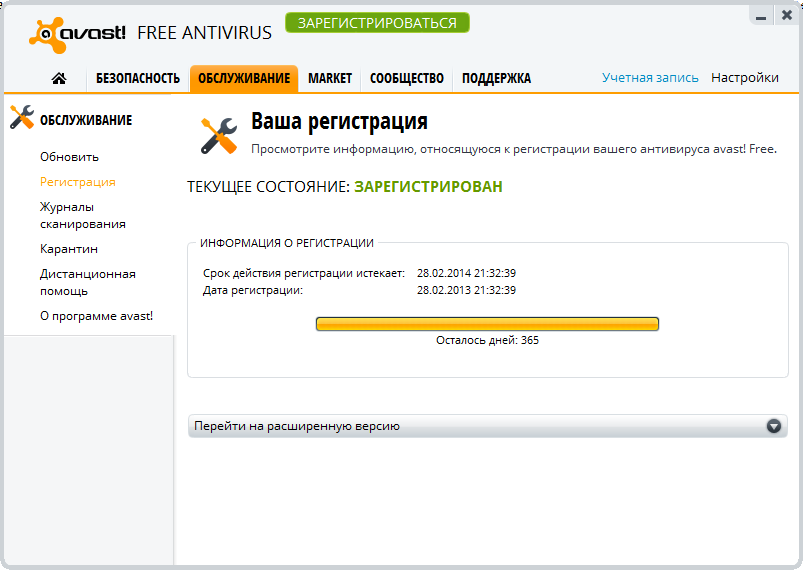Open Журналы сканирования in sidebar
Image resolution: width=803 pixels, height=570 pixels.
click(x=82, y=216)
